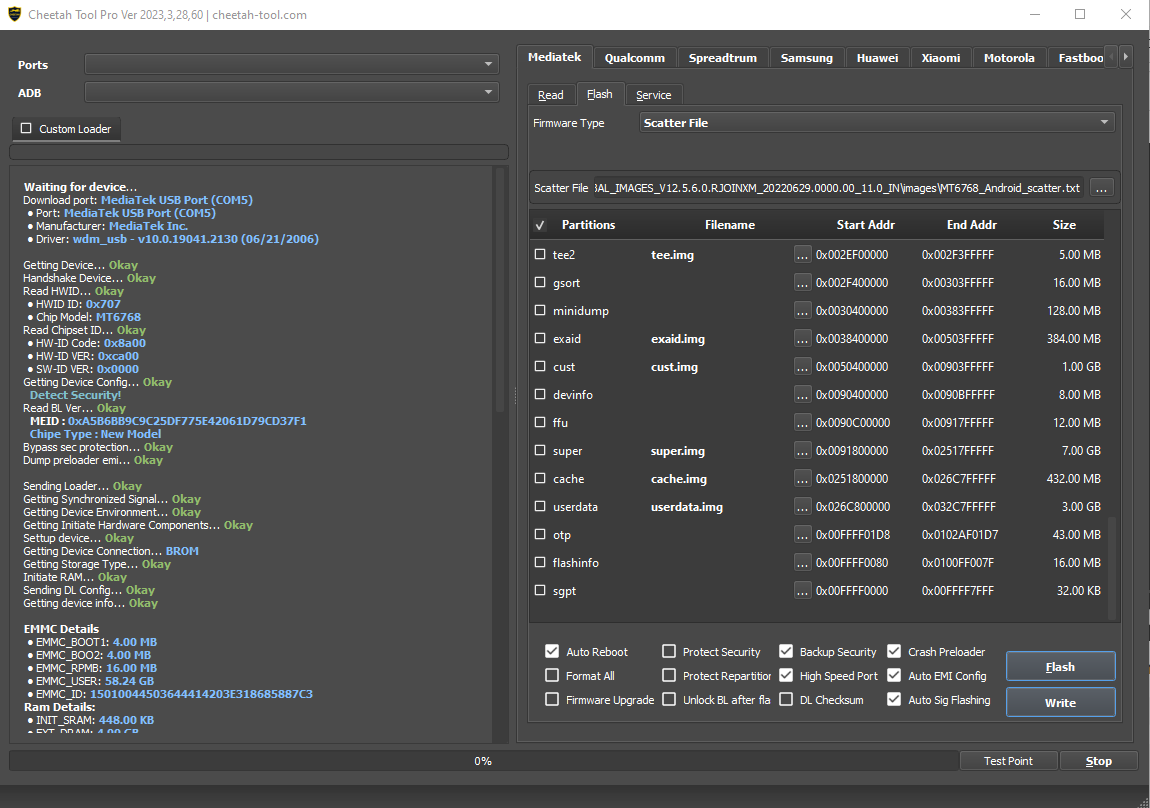Open the Ports dropdown
This screenshot has height=808, width=1150.
click(x=292, y=65)
